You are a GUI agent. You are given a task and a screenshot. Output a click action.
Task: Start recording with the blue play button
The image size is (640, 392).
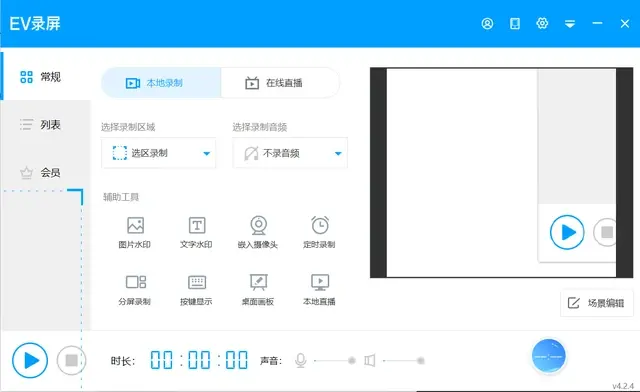coord(30,360)
